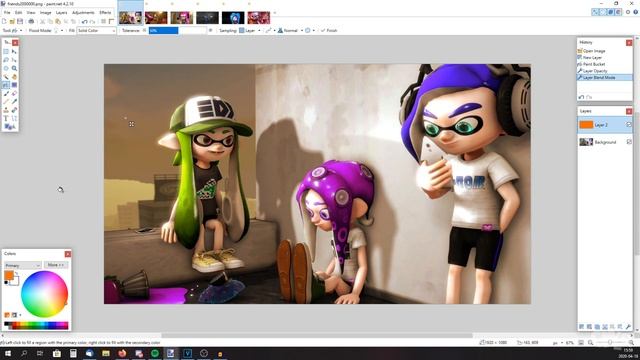Select Open Image step in History

click(x=604, y=51)
